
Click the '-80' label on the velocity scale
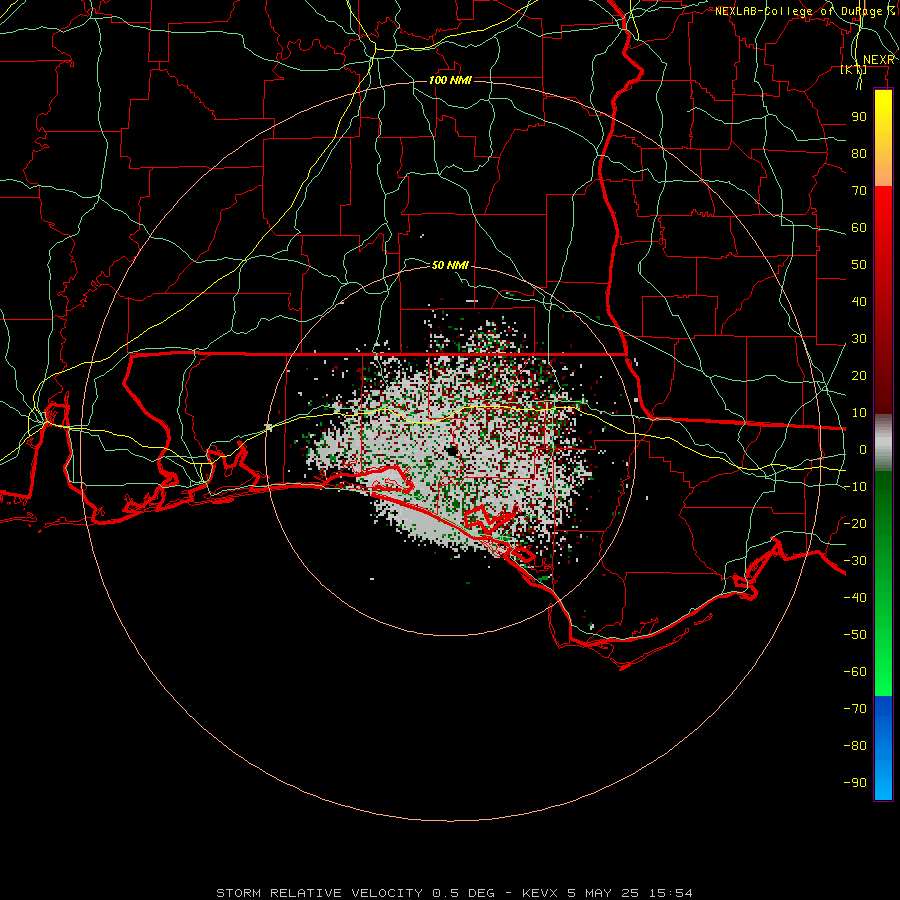click(x=855, y=746)
